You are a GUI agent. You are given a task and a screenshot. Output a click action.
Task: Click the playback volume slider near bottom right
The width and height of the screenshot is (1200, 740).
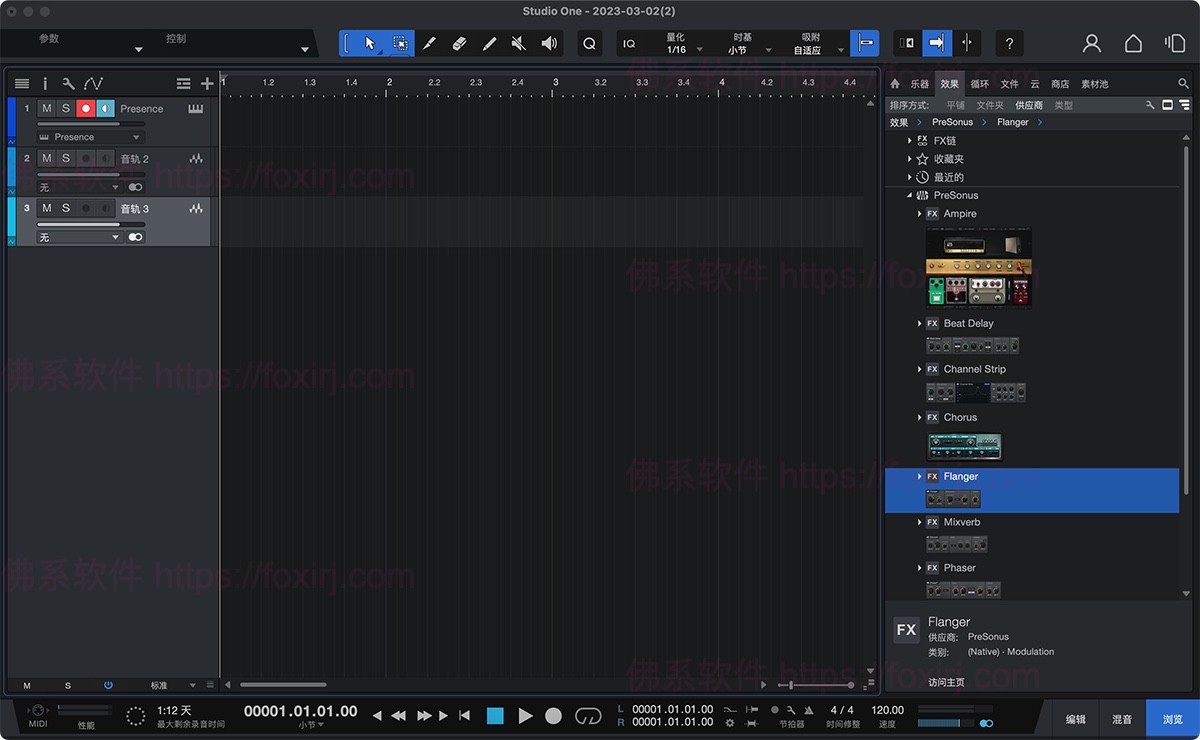940,722
